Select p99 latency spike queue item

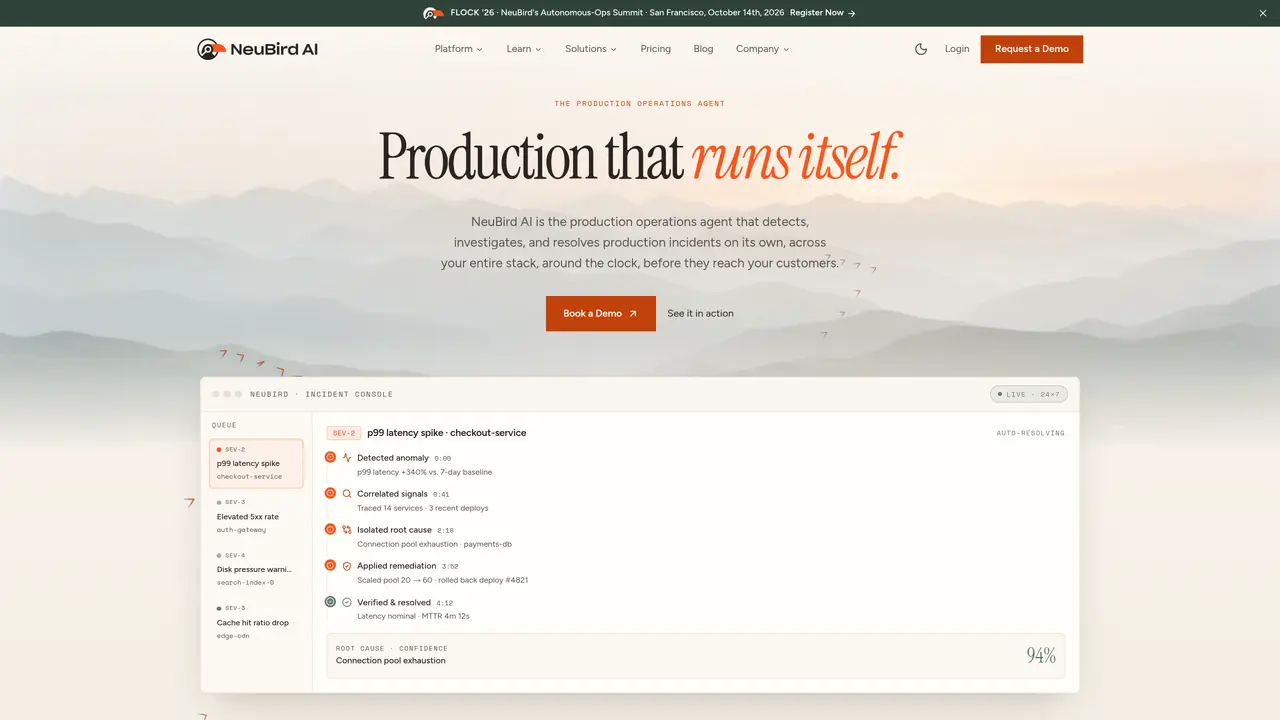257,463
